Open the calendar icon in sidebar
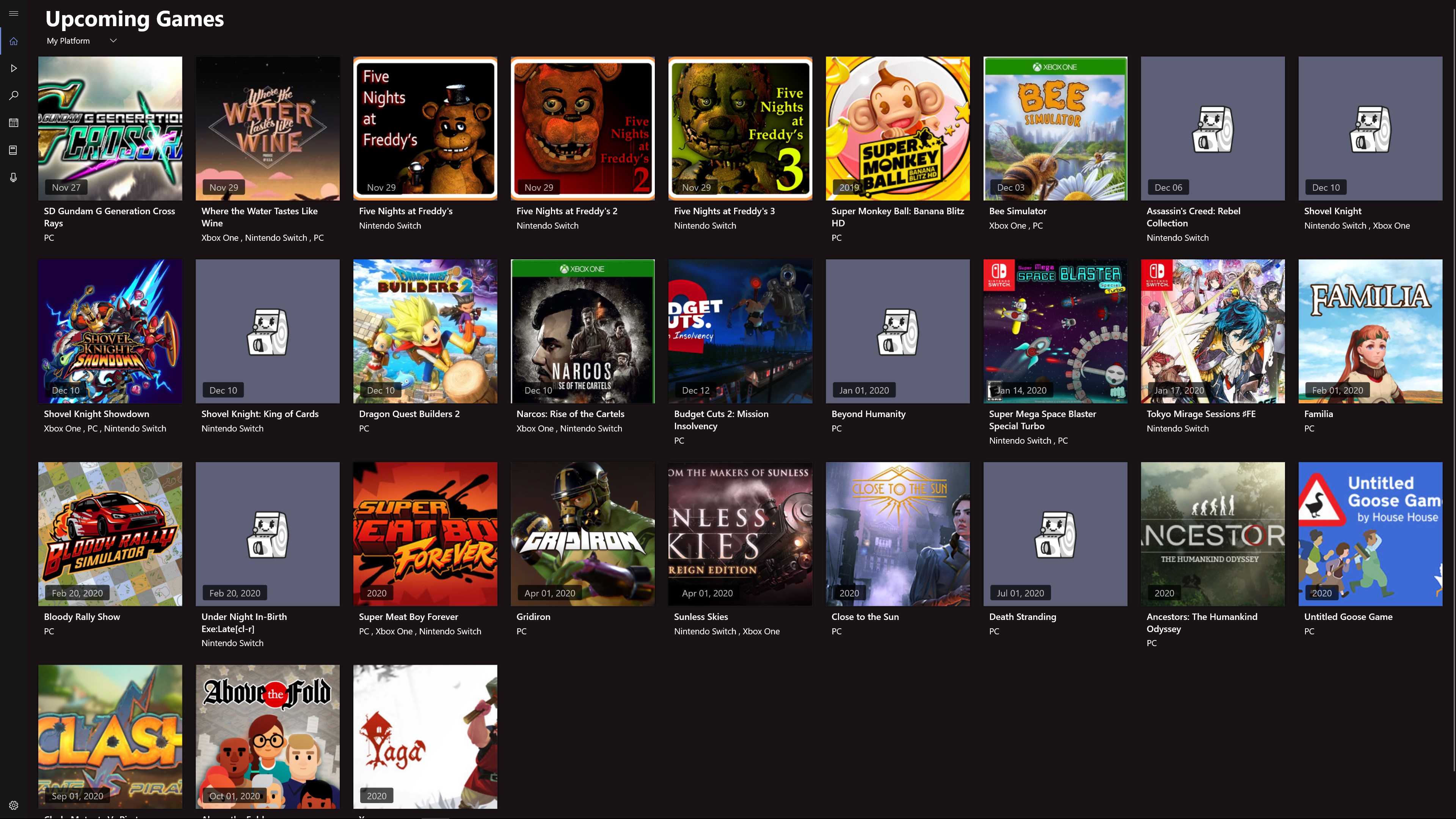Viewport: 1456px width, 819px height. (14, 122)
